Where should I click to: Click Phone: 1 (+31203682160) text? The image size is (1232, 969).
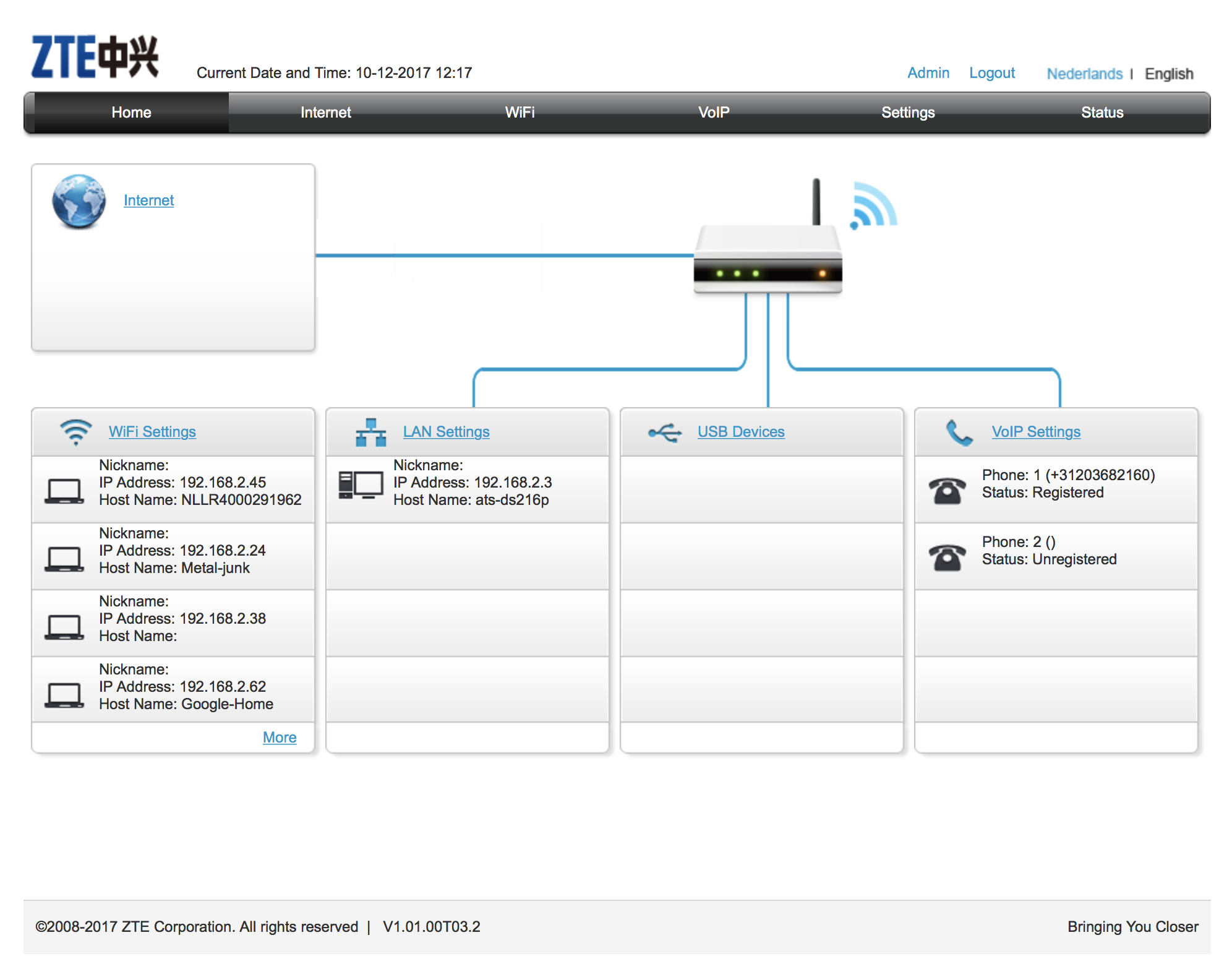coord(1069,475)
